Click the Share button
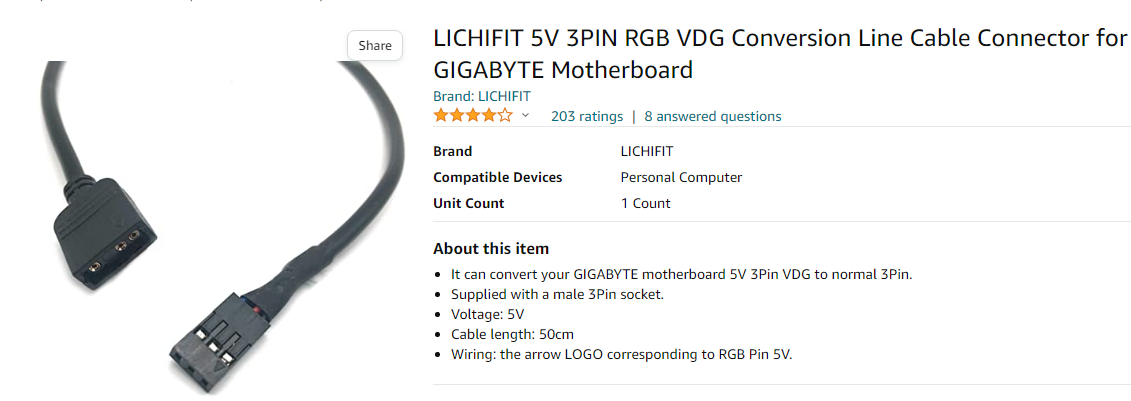This screenshot has height=401, width=1131. [375, 46]
